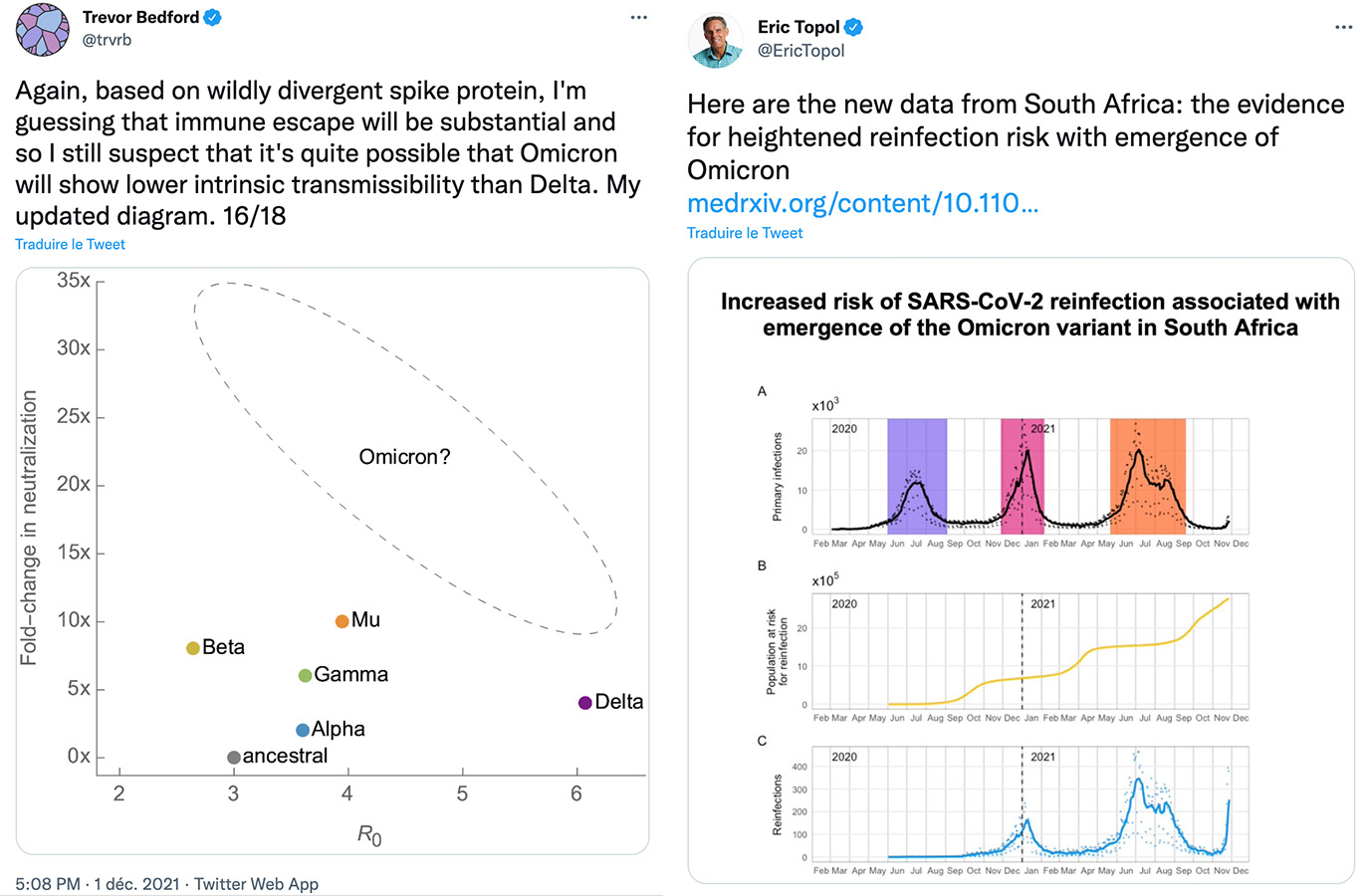Click the orange Mu dot in chart
This screenshot has height=896, width=1367.
pyautogui.click(x=342, y=621)
